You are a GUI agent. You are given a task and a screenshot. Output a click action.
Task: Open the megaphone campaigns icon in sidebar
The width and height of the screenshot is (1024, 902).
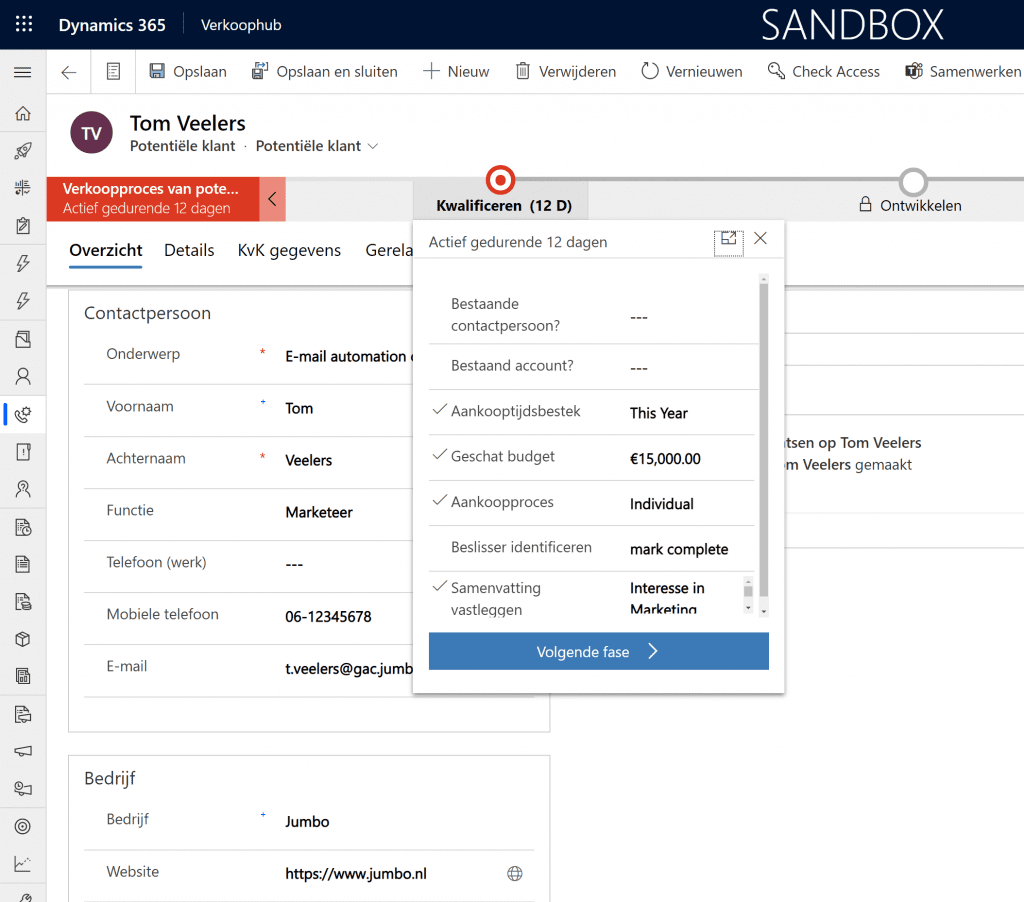23,751
